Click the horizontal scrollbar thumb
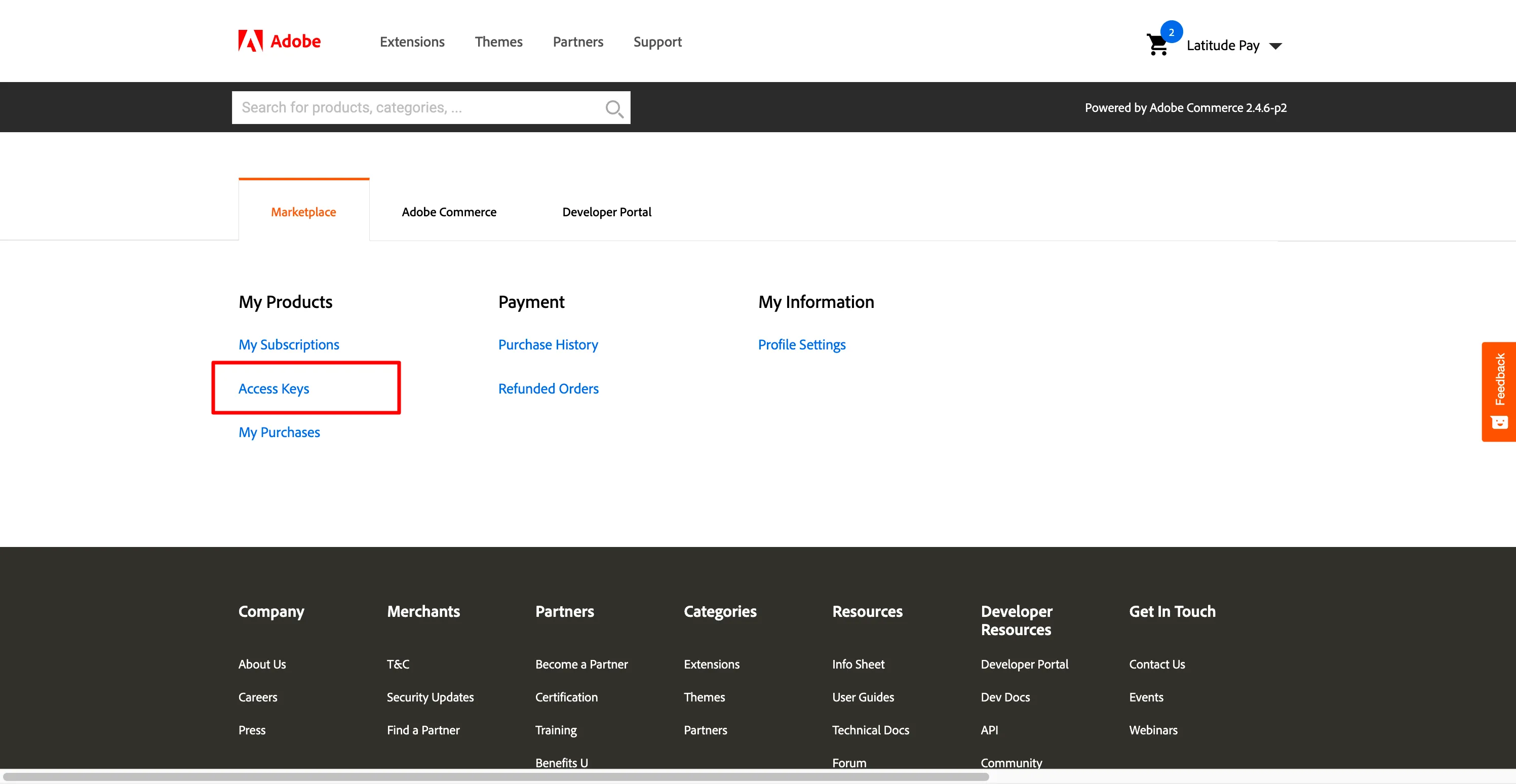Screen dimensions: 1516x784 point(495,776)
